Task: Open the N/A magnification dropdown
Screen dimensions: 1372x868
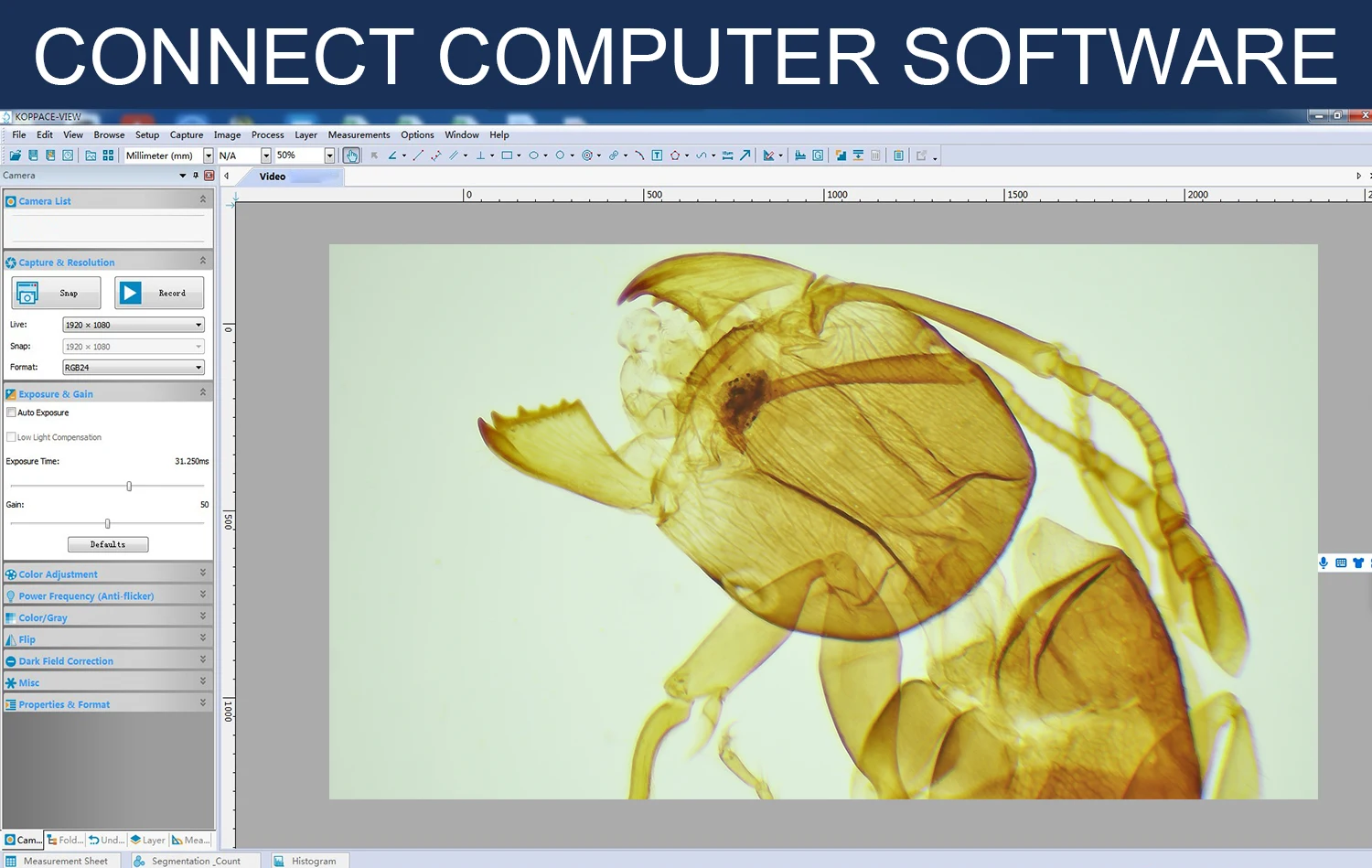Action: click(266, 155)
